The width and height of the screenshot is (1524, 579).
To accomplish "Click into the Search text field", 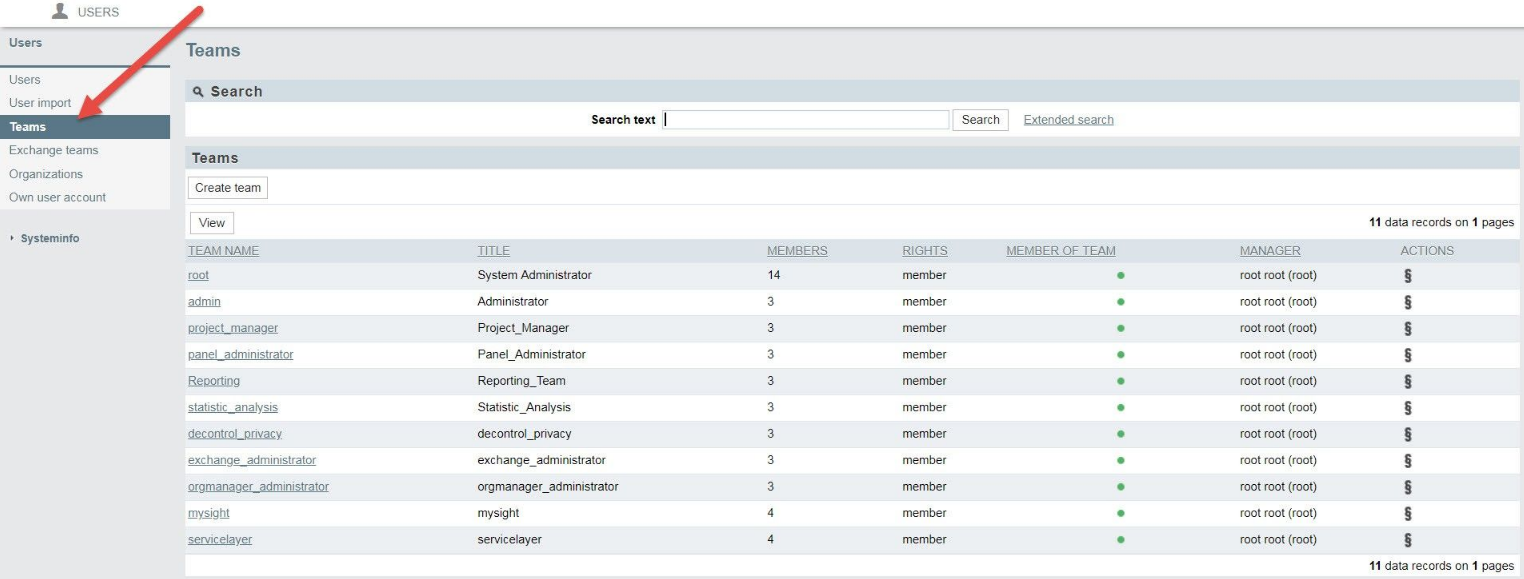I will [x=806, y=120].
